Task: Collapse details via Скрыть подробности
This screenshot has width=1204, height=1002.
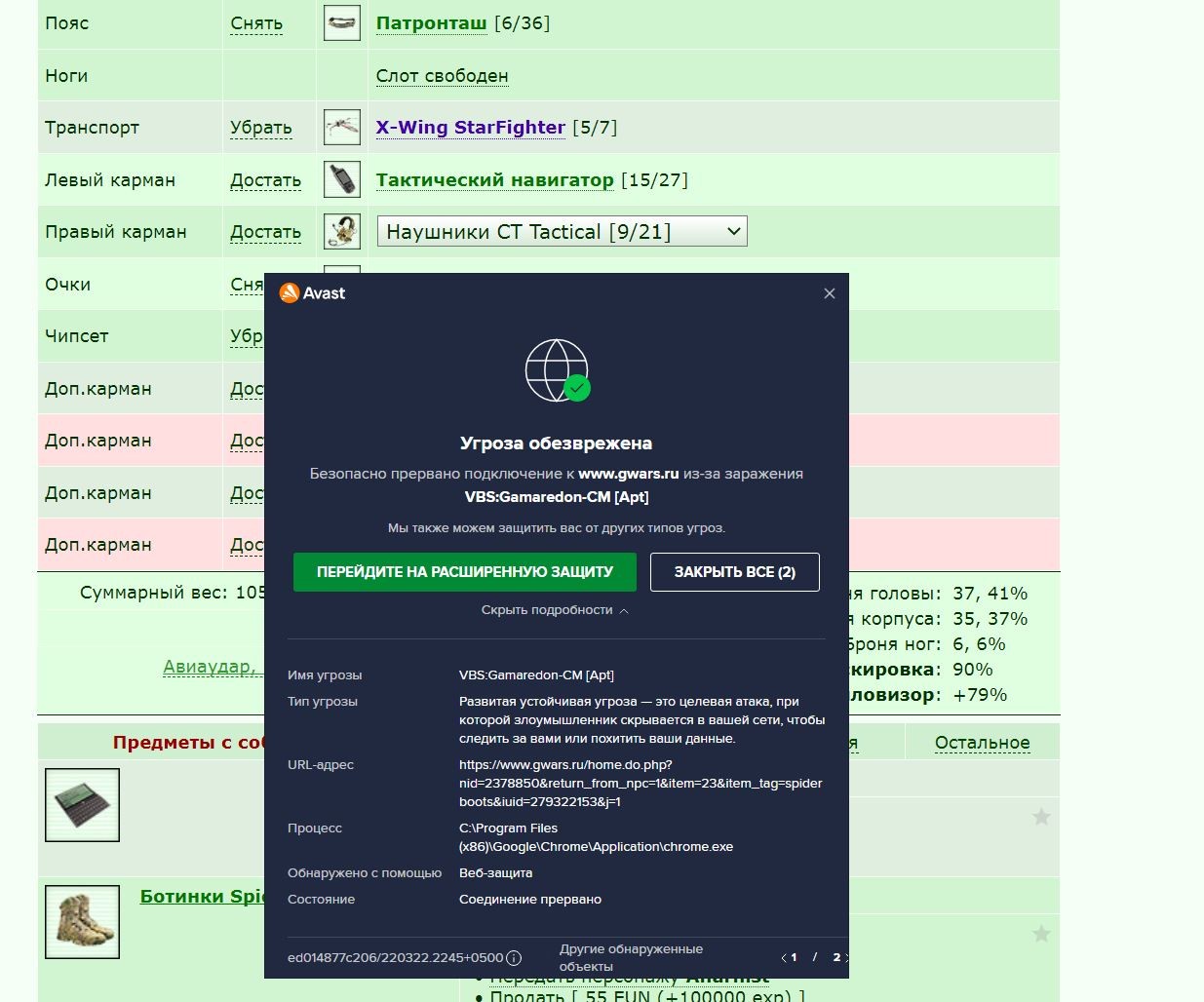Action: tap(555, 610)
